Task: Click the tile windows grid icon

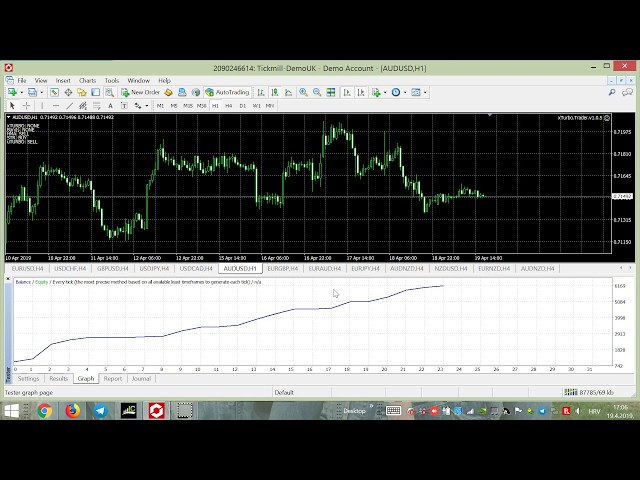Action: point(331,92)
